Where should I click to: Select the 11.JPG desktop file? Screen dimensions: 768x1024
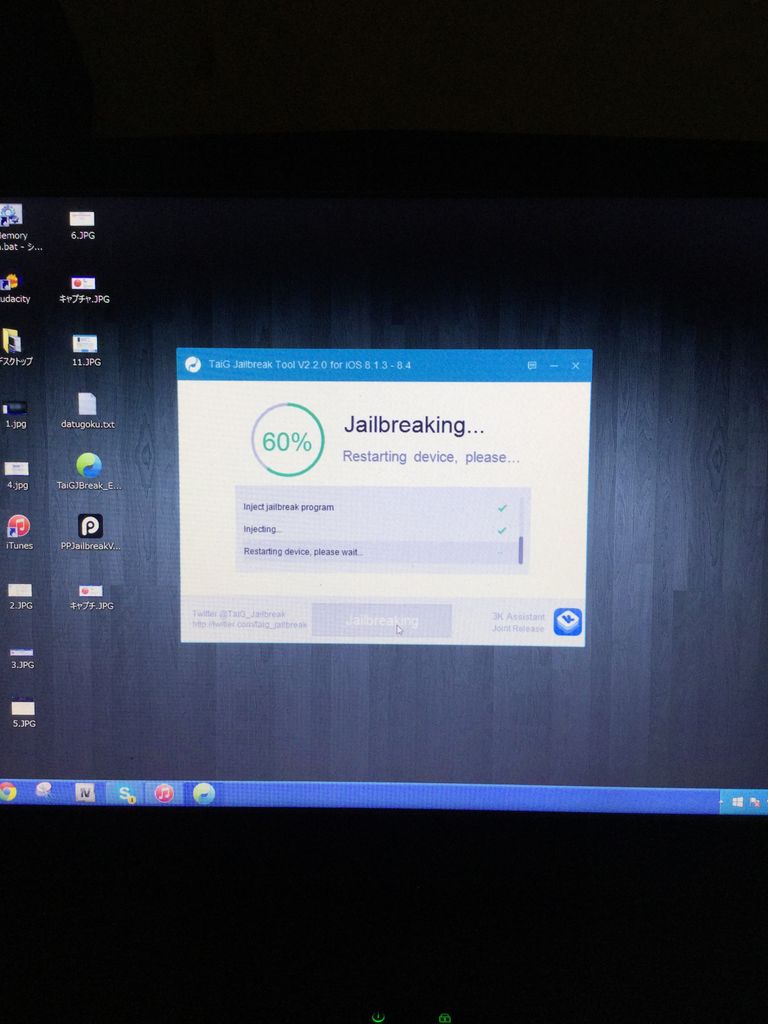coord(86,350)
